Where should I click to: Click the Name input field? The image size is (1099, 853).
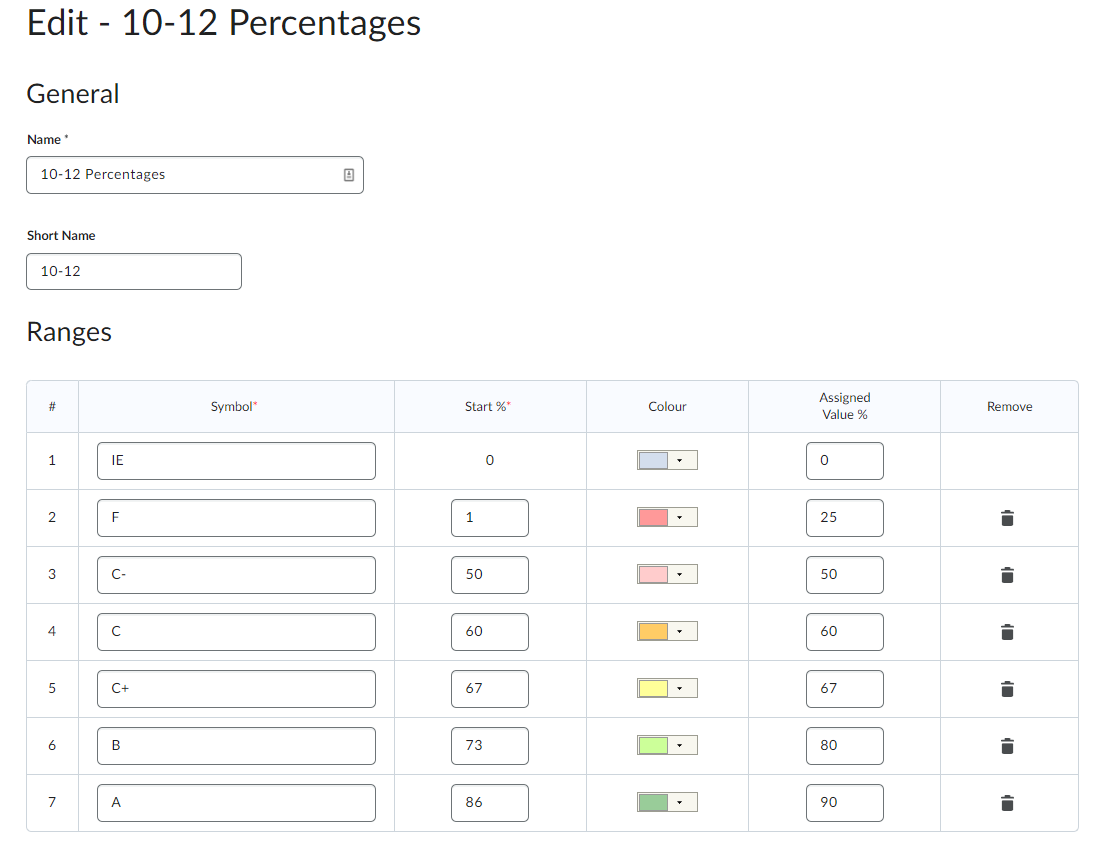(195, 175)
